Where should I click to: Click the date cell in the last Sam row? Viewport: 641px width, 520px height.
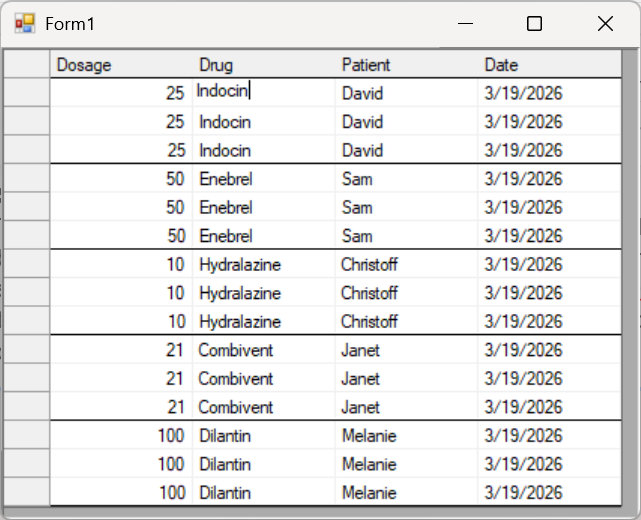[549, 236]
